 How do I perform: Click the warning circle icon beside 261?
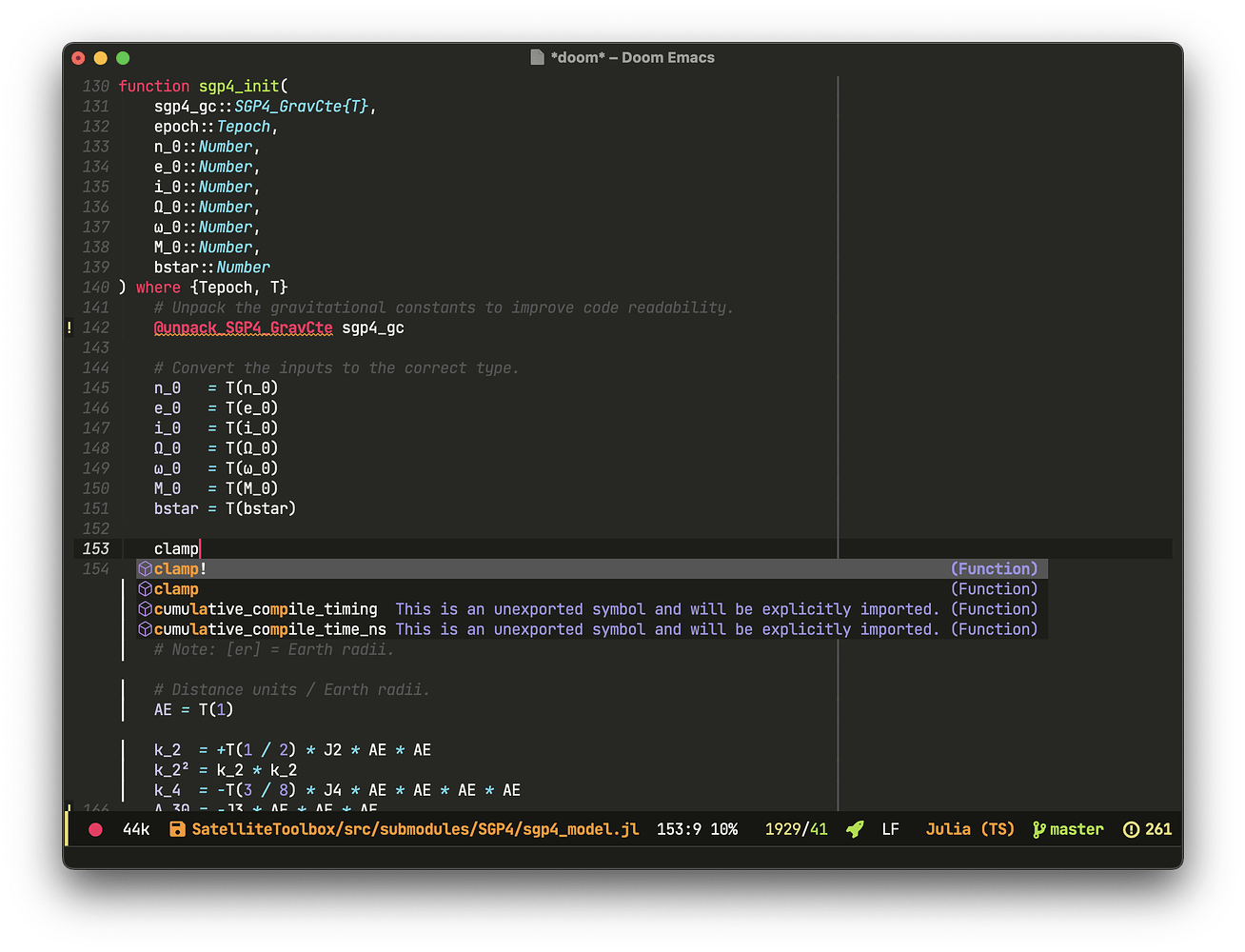(x=1131, y=829)
